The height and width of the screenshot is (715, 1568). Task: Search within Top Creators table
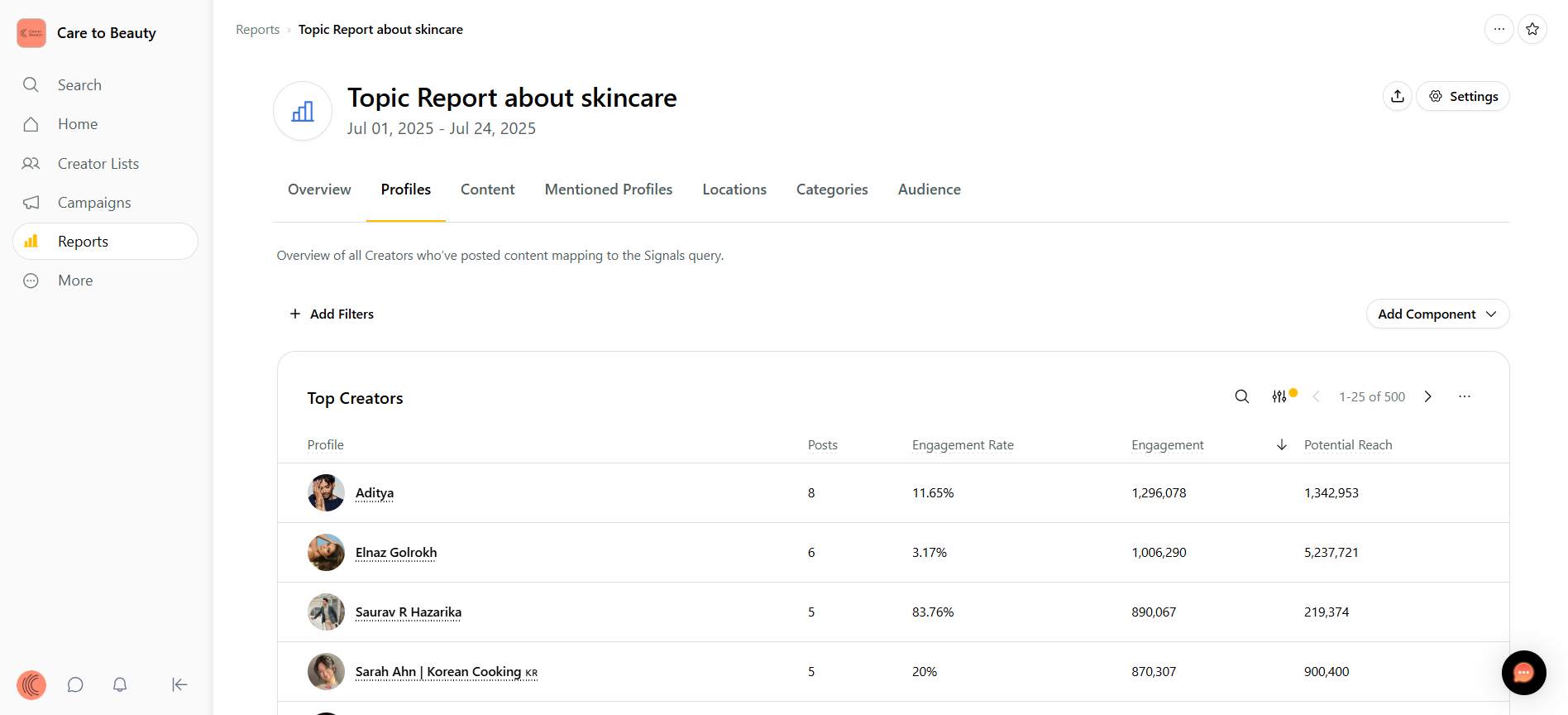tap(1242, 396)
